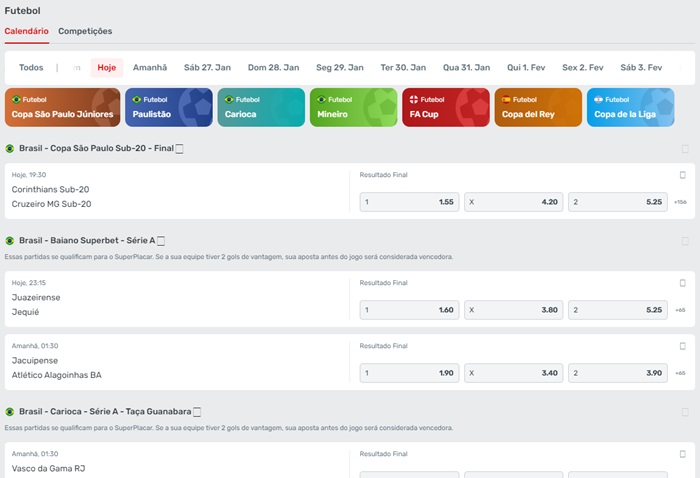Open the Copa São Paulo Júniores card
The height and width of the screenshot is (478, 700).
(x=62, y=108)
